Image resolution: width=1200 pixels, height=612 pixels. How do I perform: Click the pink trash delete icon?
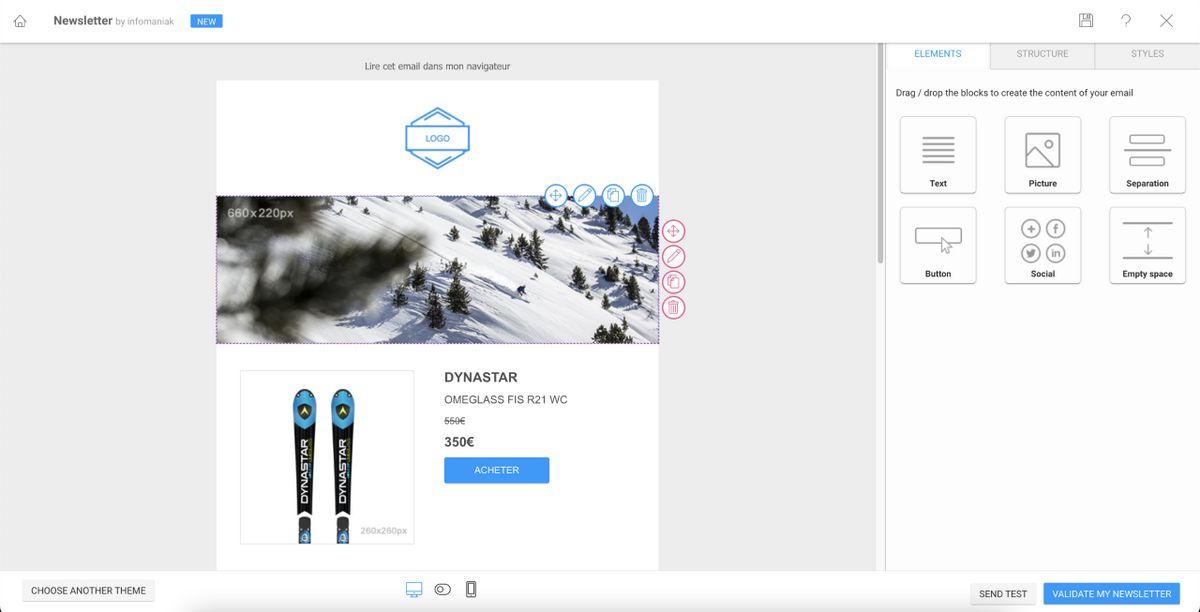coord(674,308)
